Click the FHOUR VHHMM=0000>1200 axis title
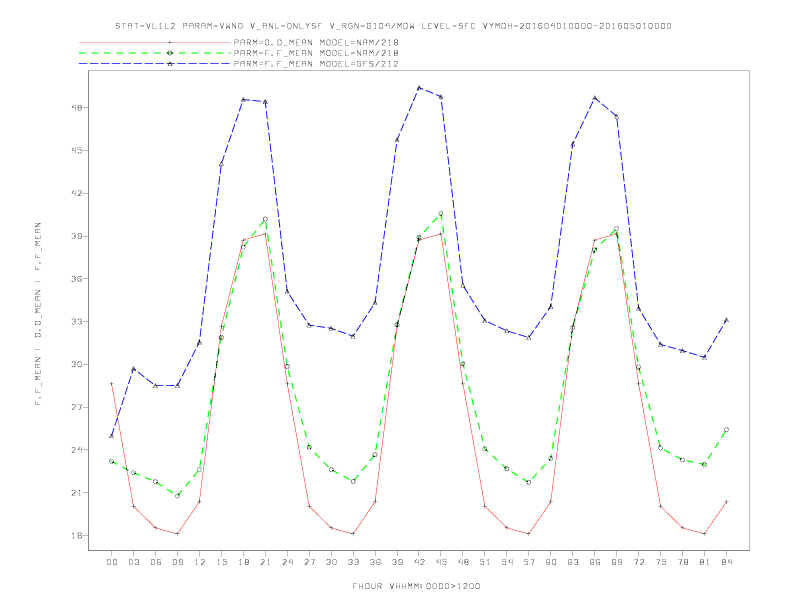792x612 pixels. pyautogui.click(x=416, y=586)
